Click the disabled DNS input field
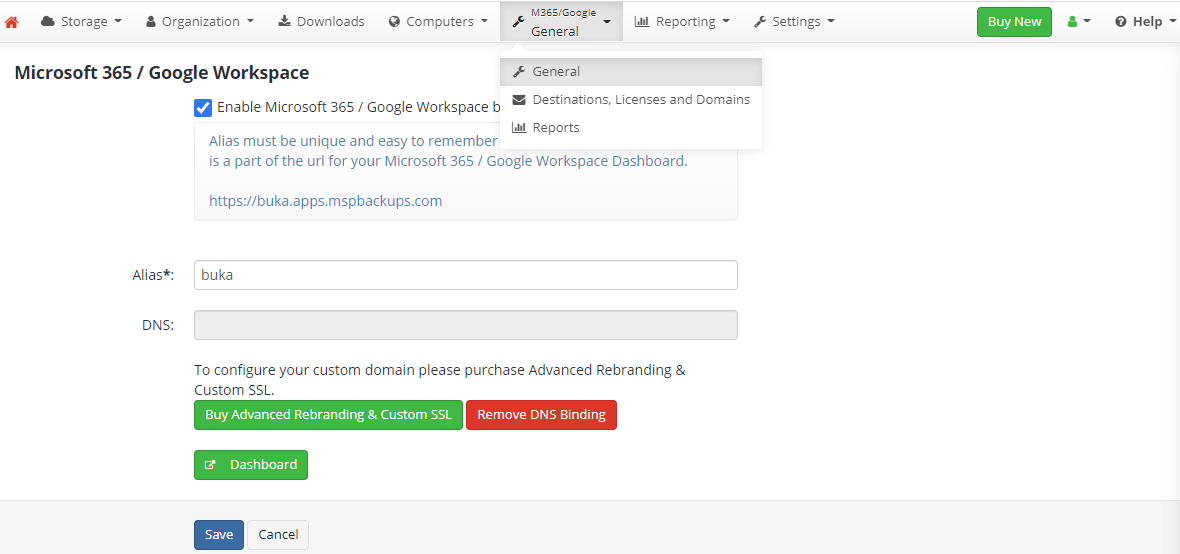Screen dimensions: 1180x554 [x=466, y=325]
